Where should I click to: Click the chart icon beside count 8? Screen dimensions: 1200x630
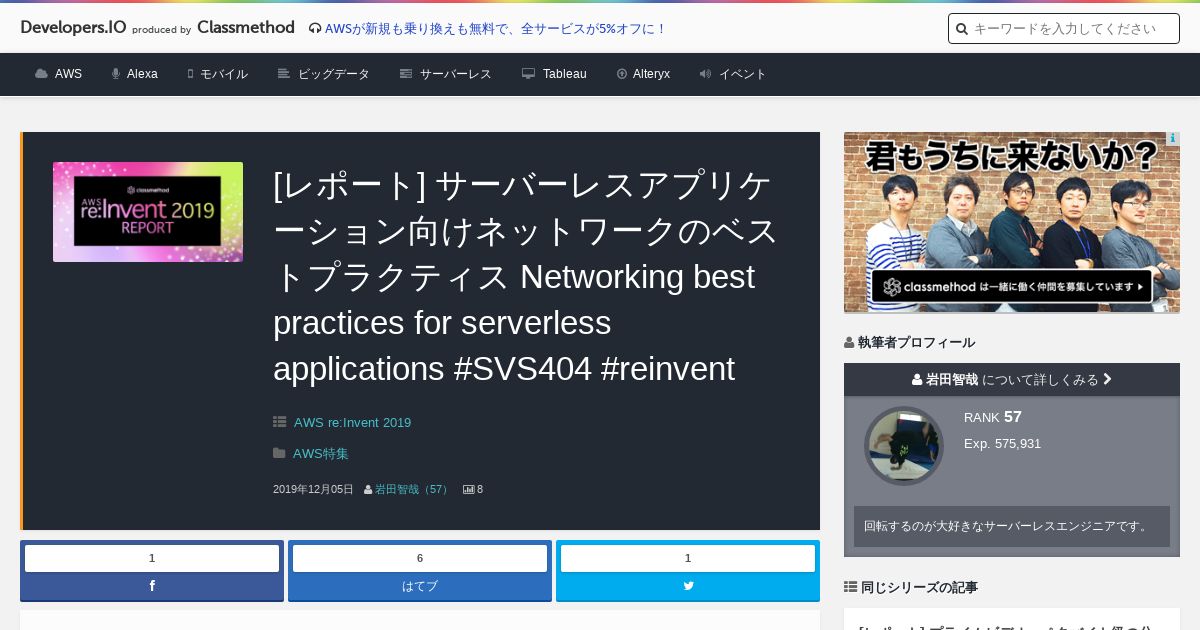468,490
